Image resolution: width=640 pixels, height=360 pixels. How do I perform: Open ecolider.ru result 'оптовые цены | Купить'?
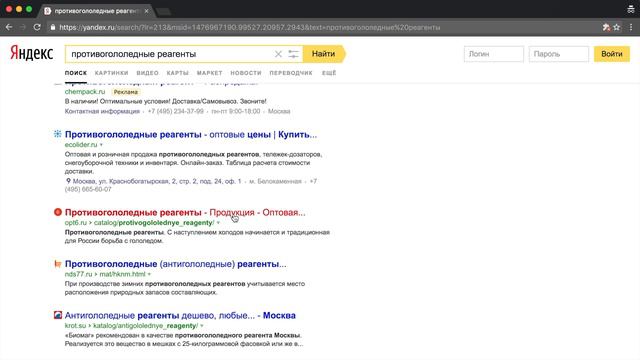click(191, 134)
